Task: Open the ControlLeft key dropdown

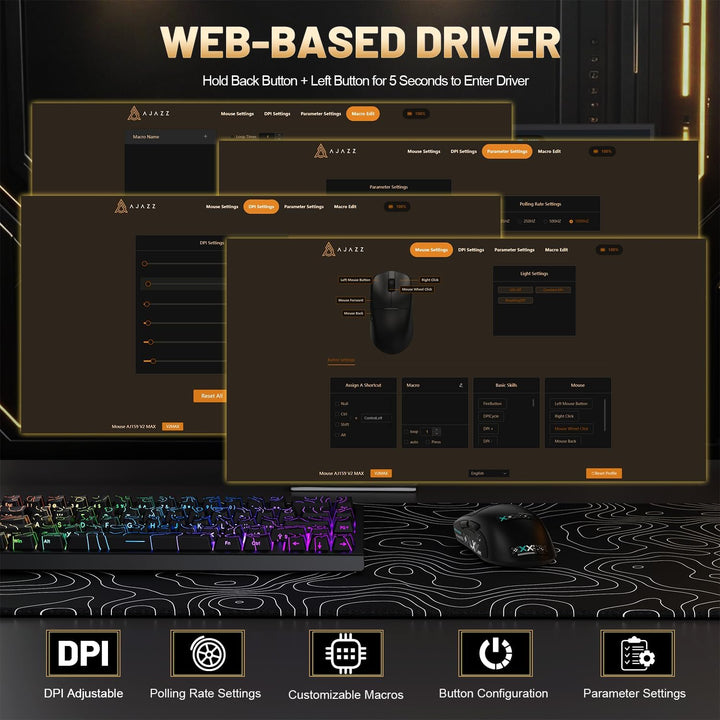Action: [376, 418]
